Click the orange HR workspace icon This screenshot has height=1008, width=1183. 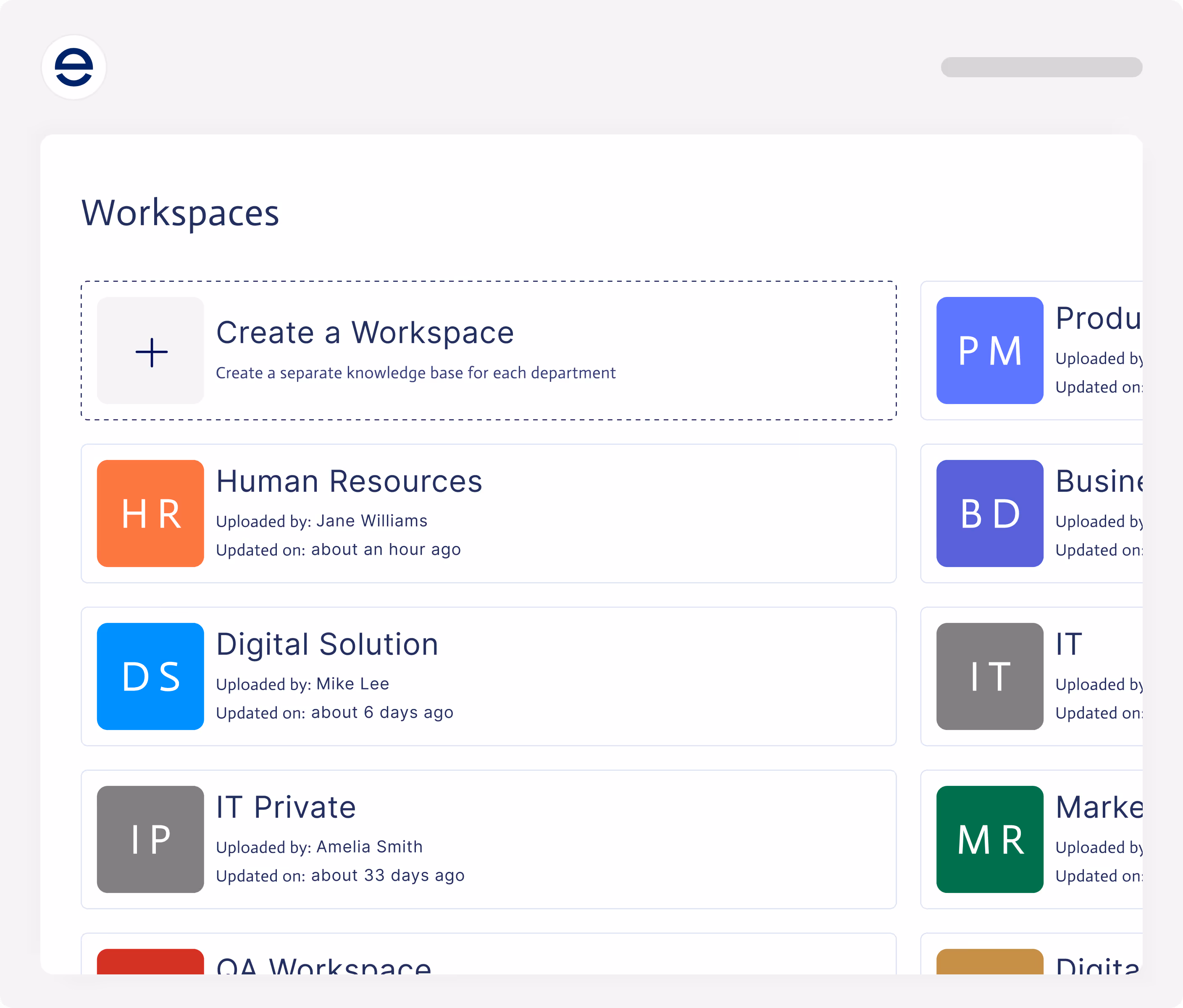(x=151, y=513)
